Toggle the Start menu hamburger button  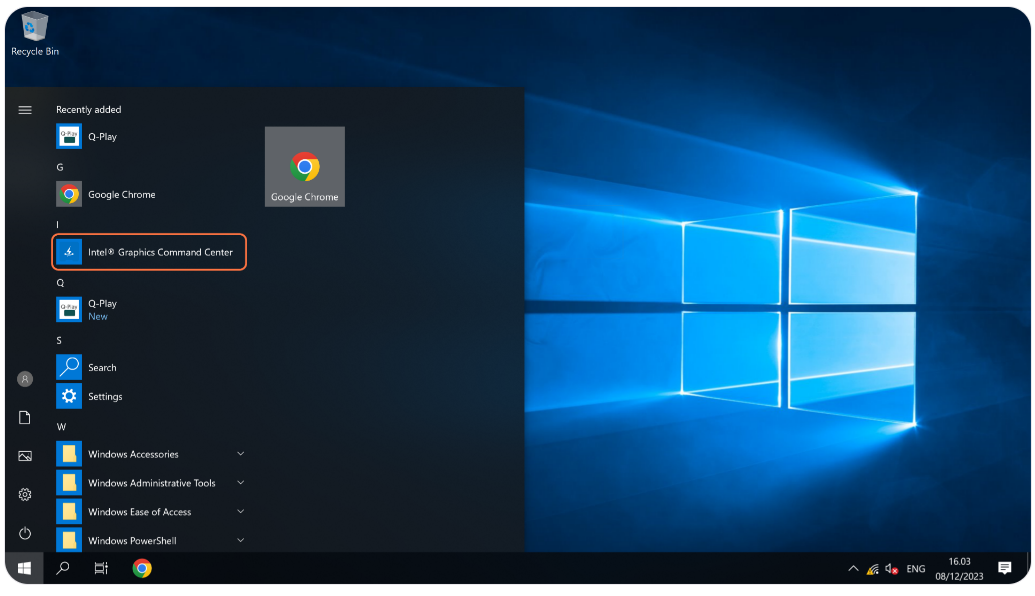pos(25,110)
